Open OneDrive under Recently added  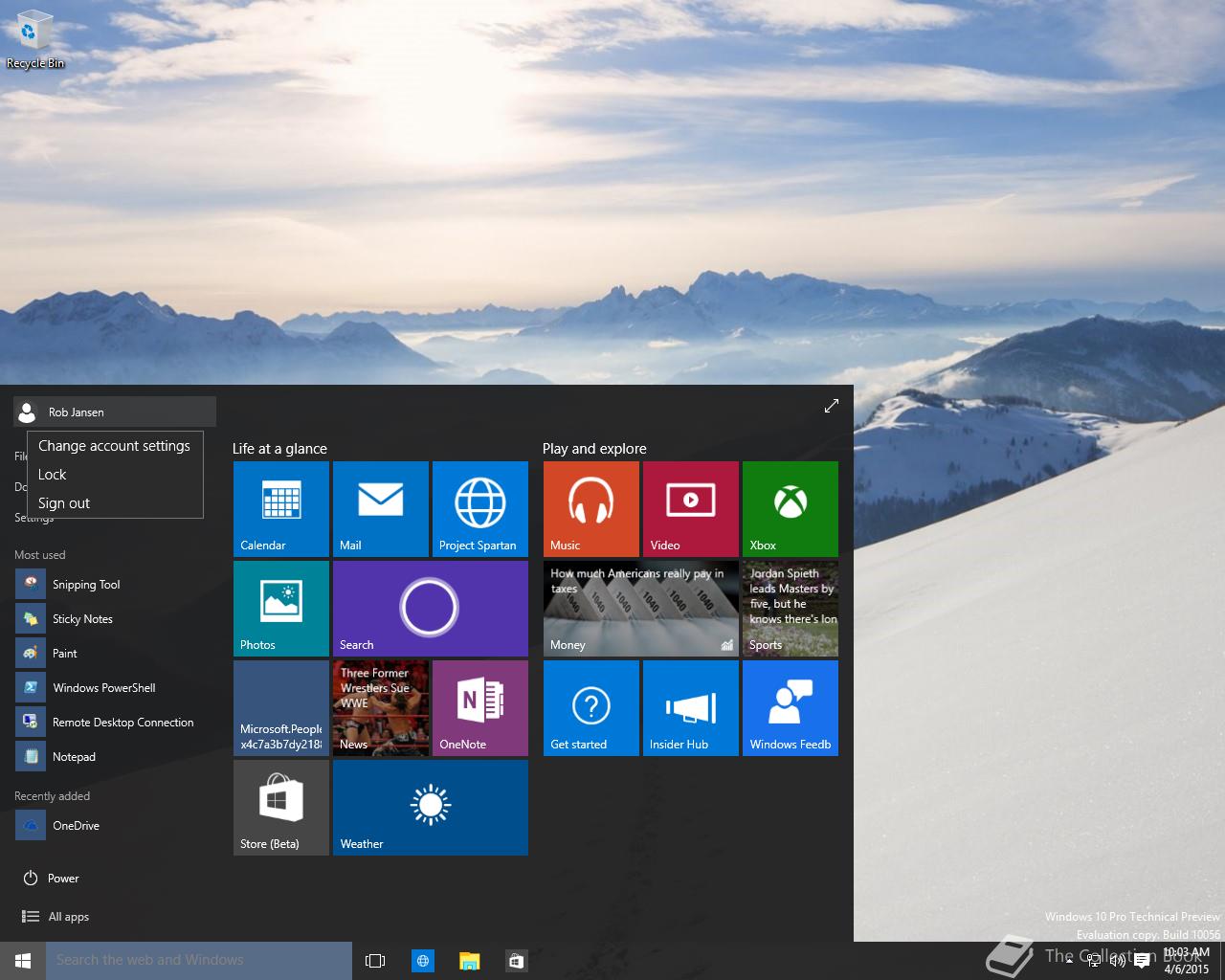coord(115,826)
